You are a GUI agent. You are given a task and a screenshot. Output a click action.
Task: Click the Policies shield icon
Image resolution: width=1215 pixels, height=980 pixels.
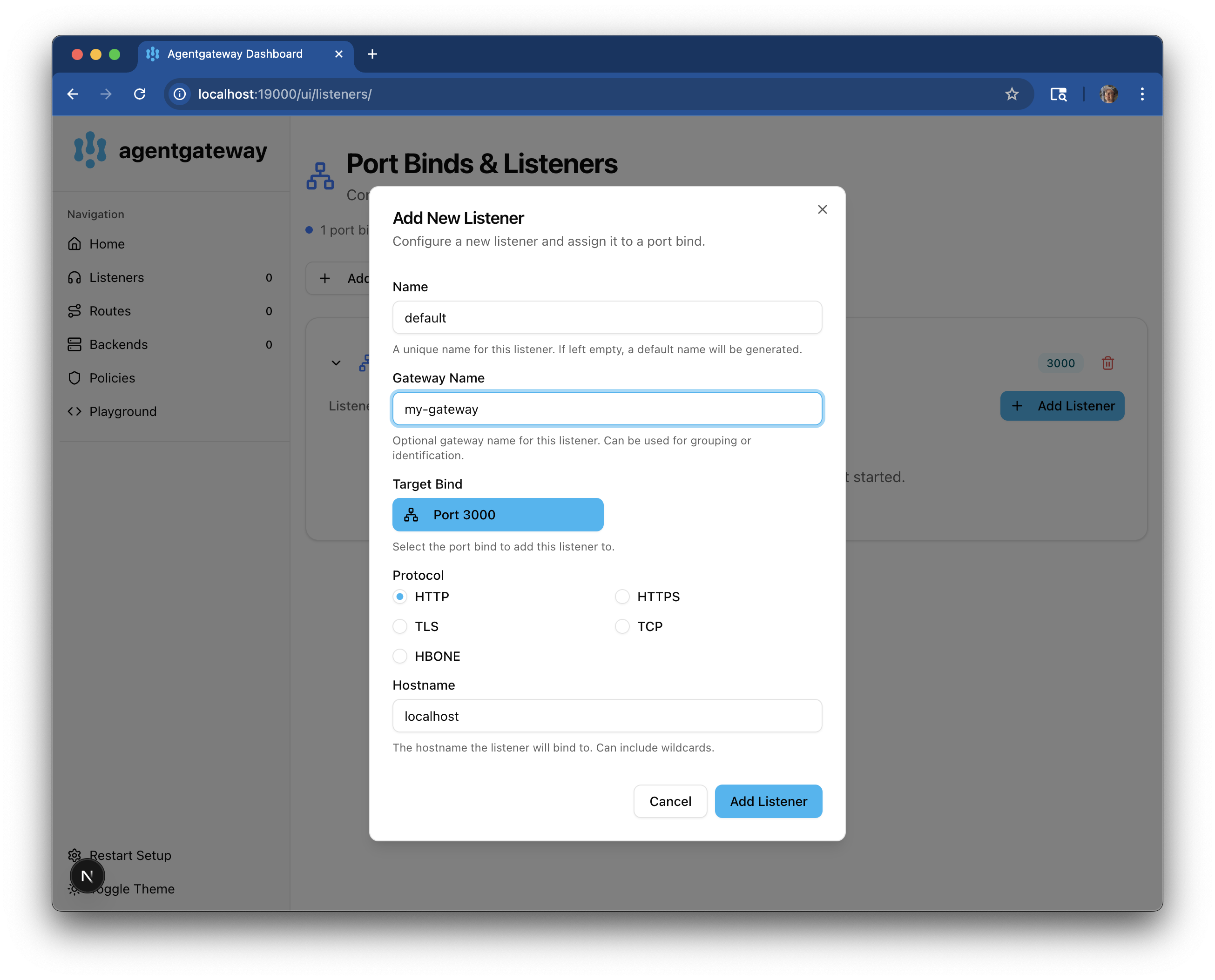click(74, 378)
